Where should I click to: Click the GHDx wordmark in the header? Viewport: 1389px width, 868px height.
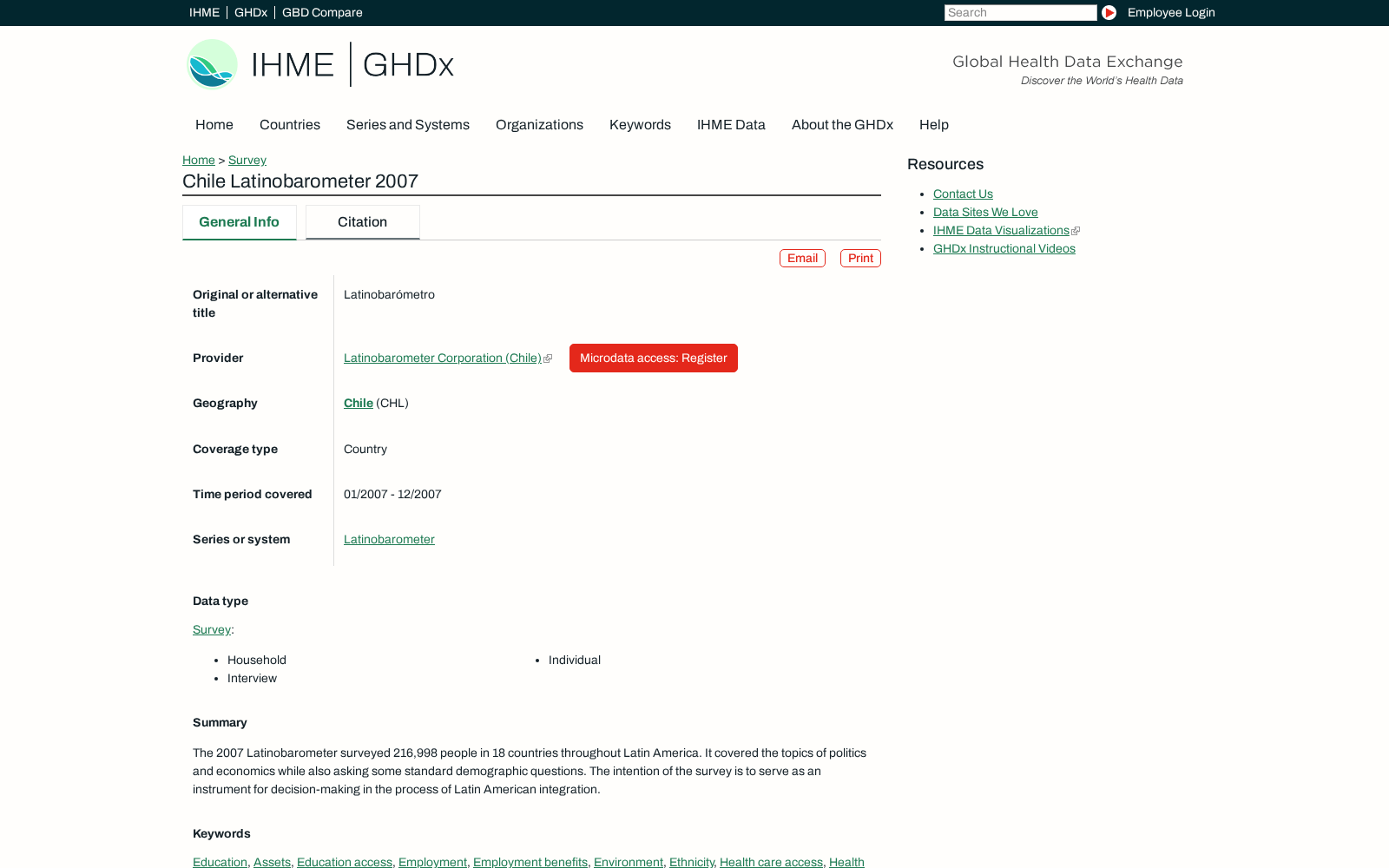point(408,65)
